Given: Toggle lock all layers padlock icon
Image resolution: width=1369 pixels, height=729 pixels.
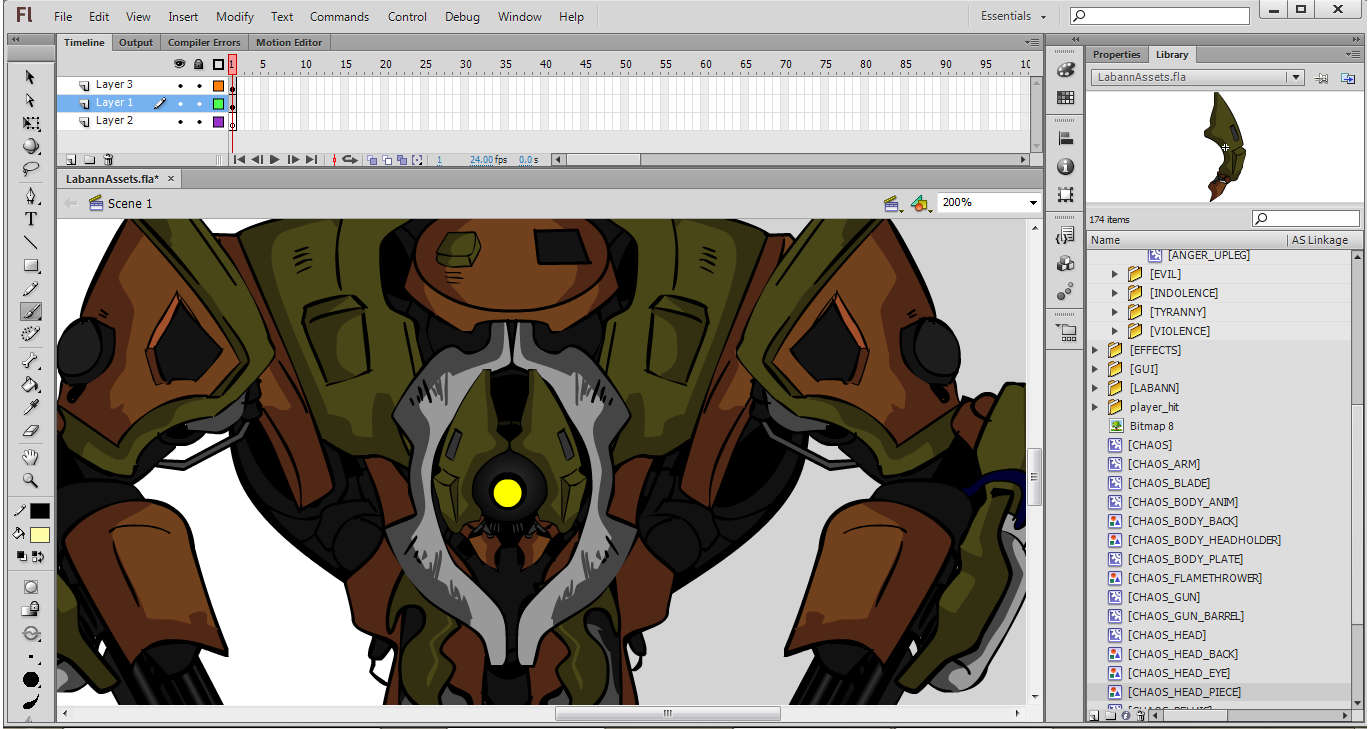Looking at the screenshot, I should coord(199,64).
